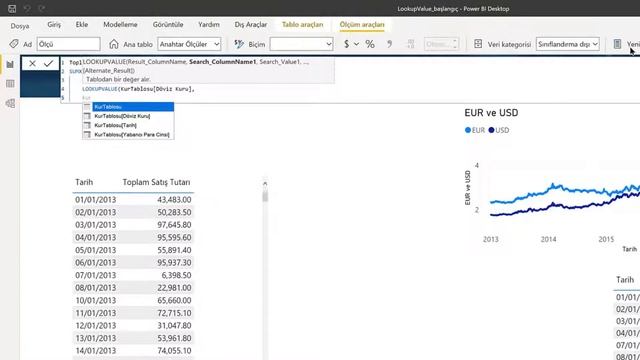Open the Anahtar Ölçüler home table dropdown
This screenshot has height=360, width=640.
(189, 44)
